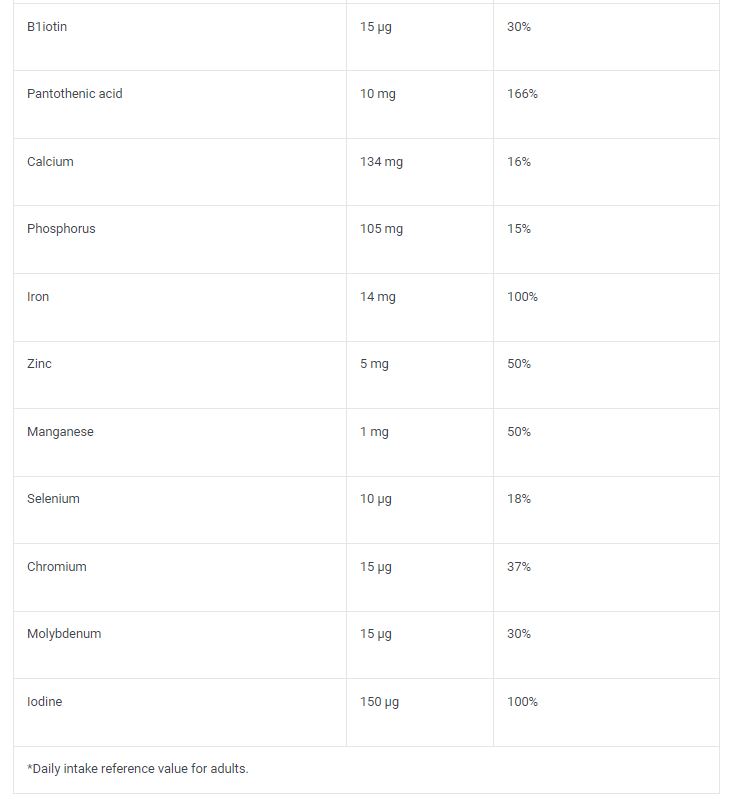The image size is (745, 810).
Task: Click the Molybdenum nutrient name
Action: [x=64, y=634]
